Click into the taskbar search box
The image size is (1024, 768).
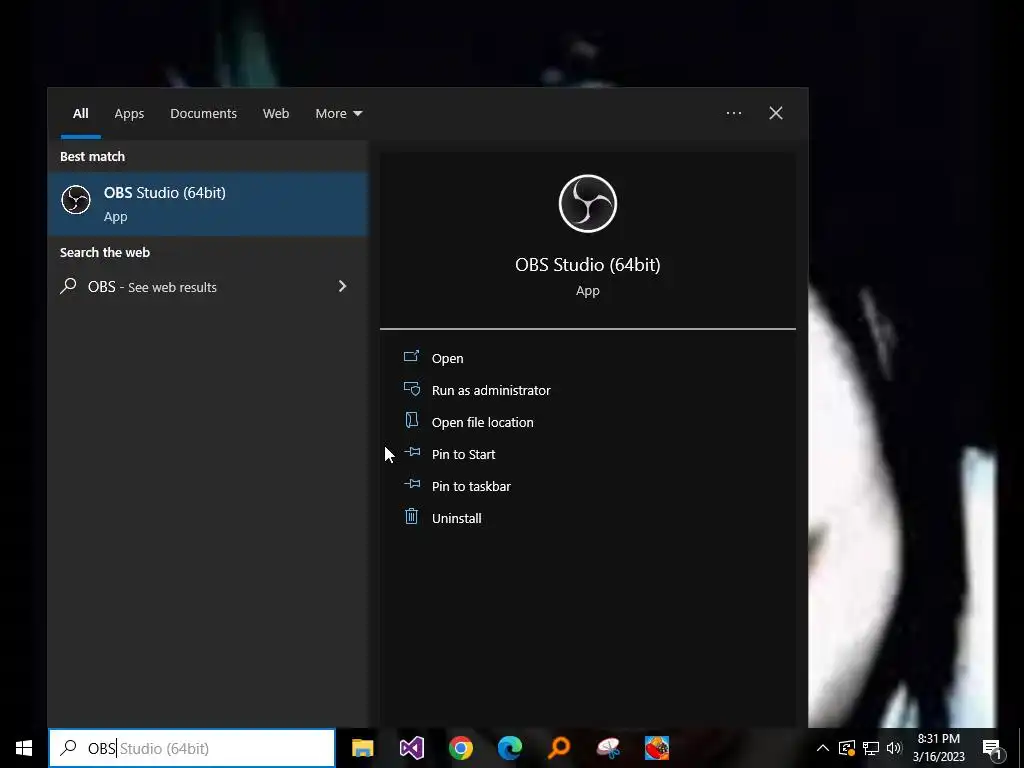[x=192, y=748]
